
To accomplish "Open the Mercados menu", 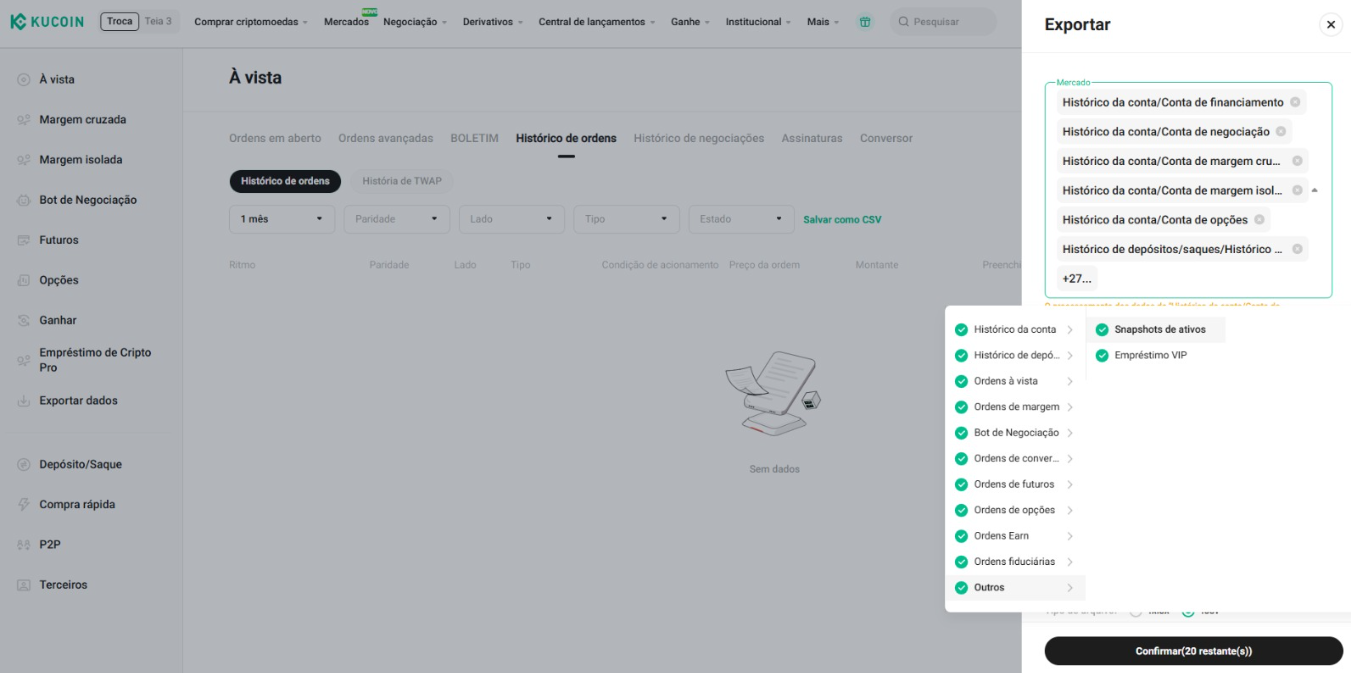I will click(x=346, y=21).
